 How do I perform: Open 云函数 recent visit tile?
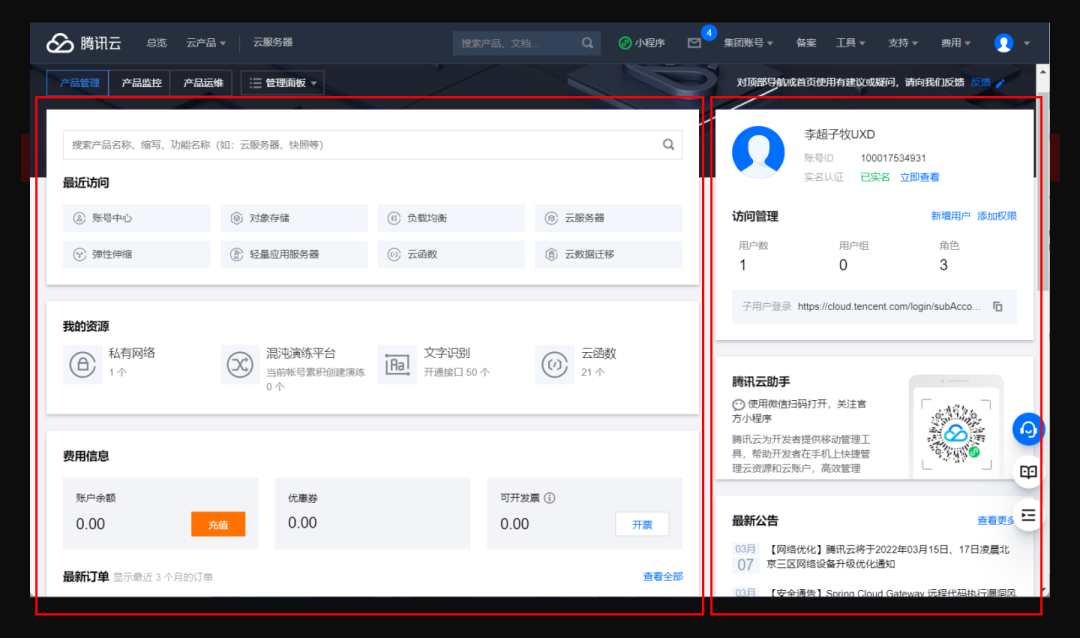[x=451, y=254]
